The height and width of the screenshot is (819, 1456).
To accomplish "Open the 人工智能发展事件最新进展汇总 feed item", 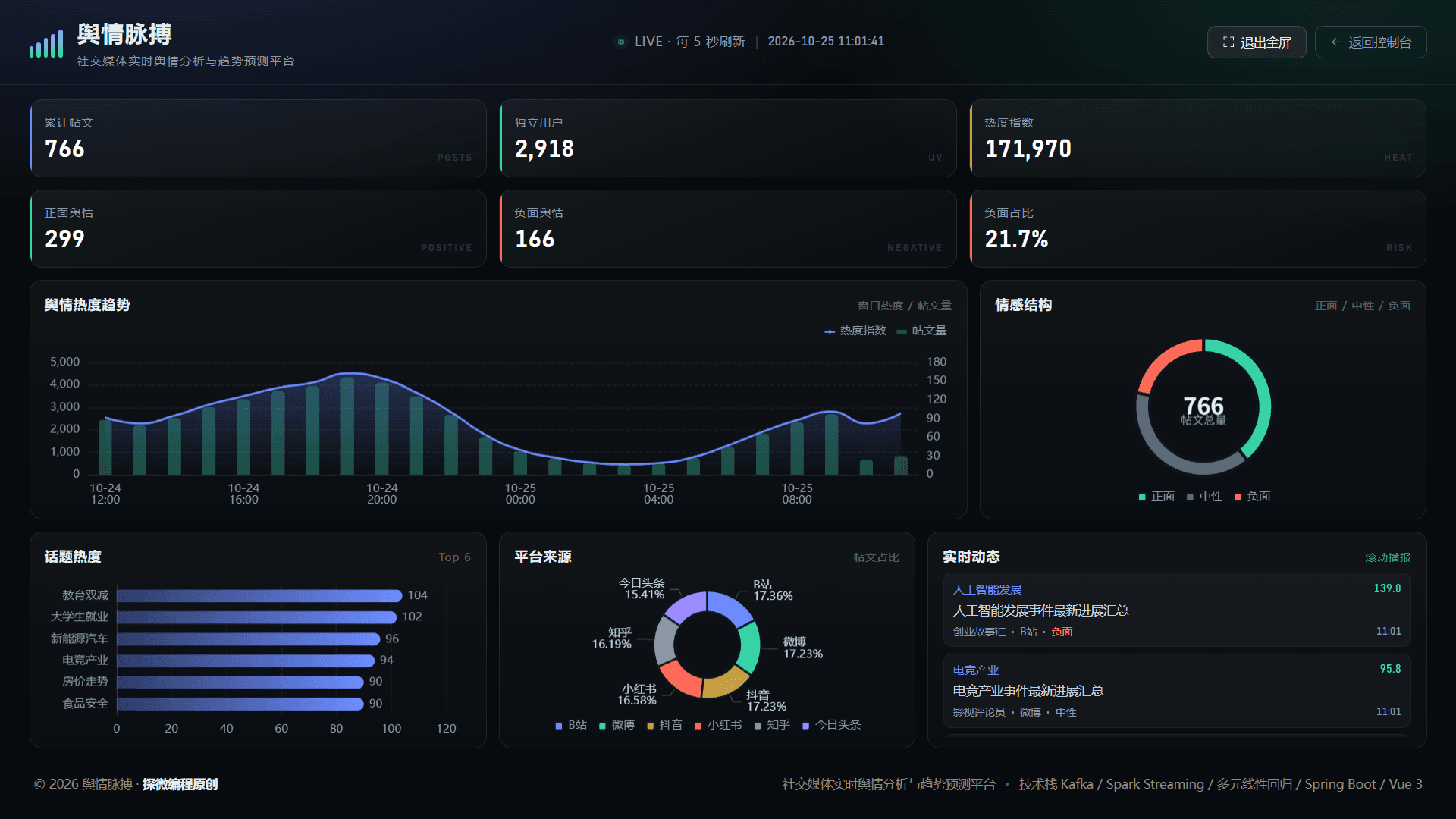I will (x=1177, y=610).
